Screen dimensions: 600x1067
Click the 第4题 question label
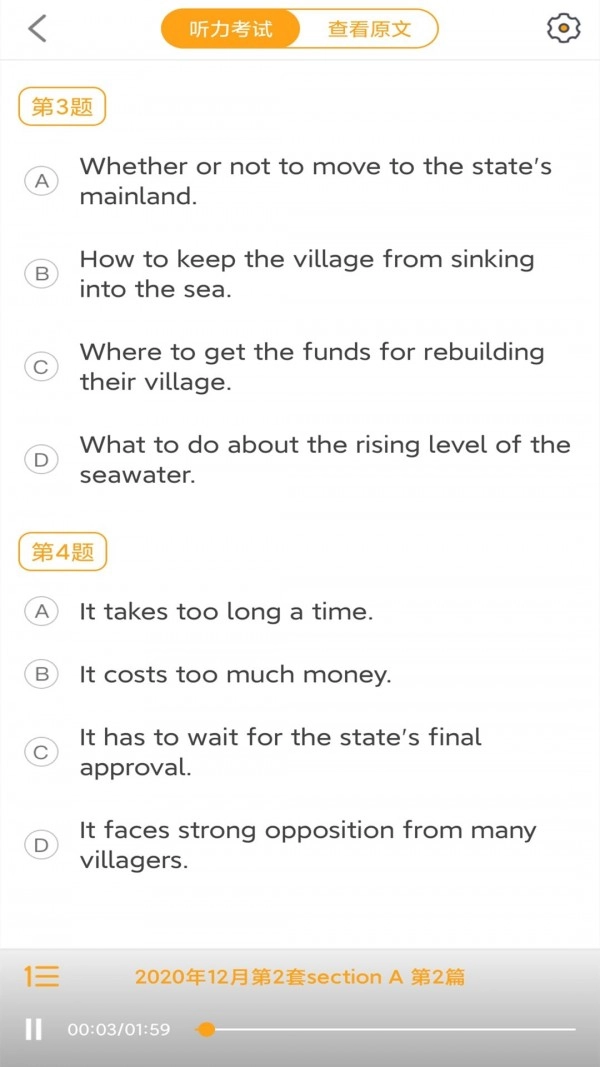pos(62,552)
